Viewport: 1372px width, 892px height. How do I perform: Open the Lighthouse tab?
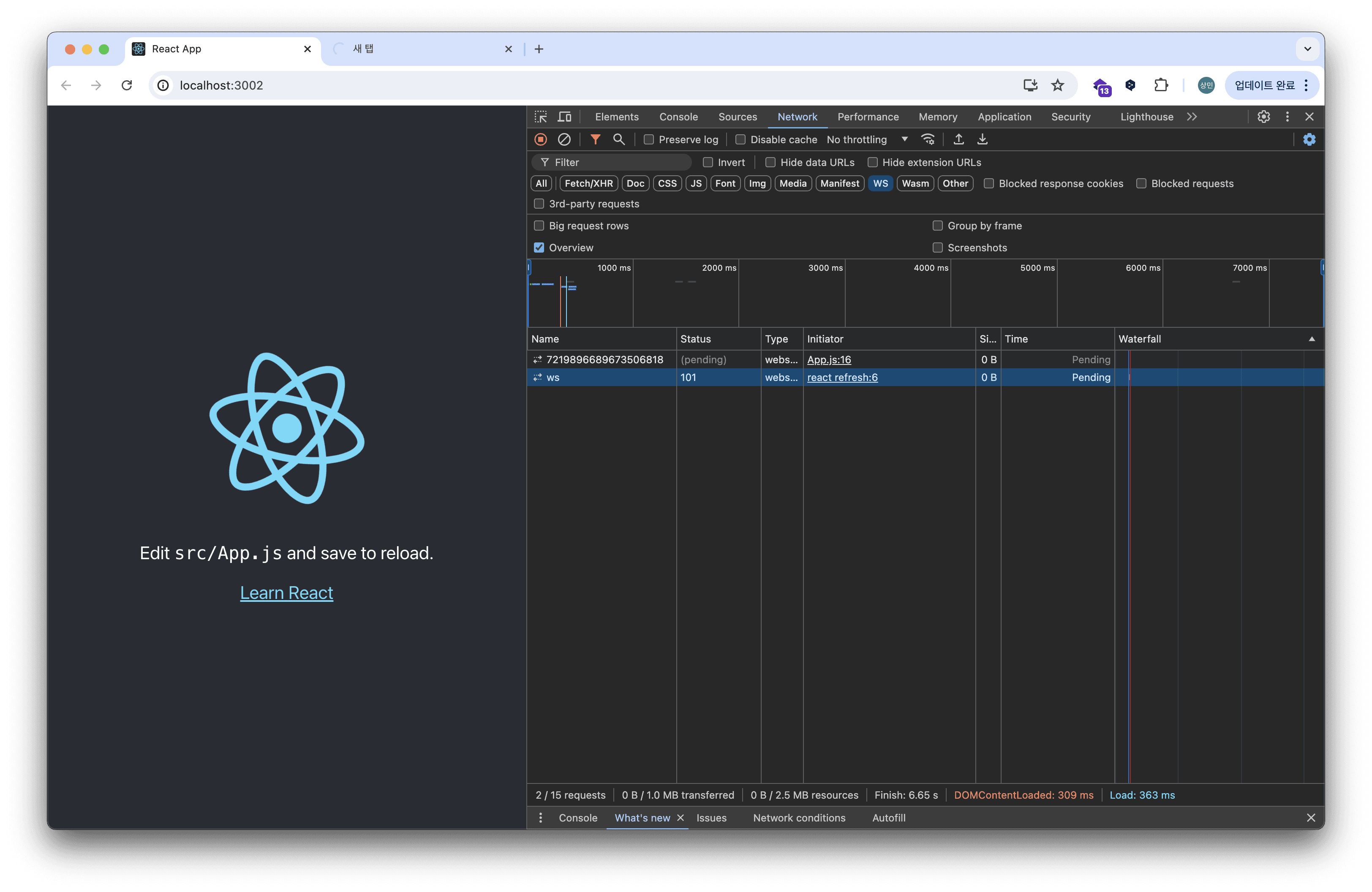coord(1146,117)
